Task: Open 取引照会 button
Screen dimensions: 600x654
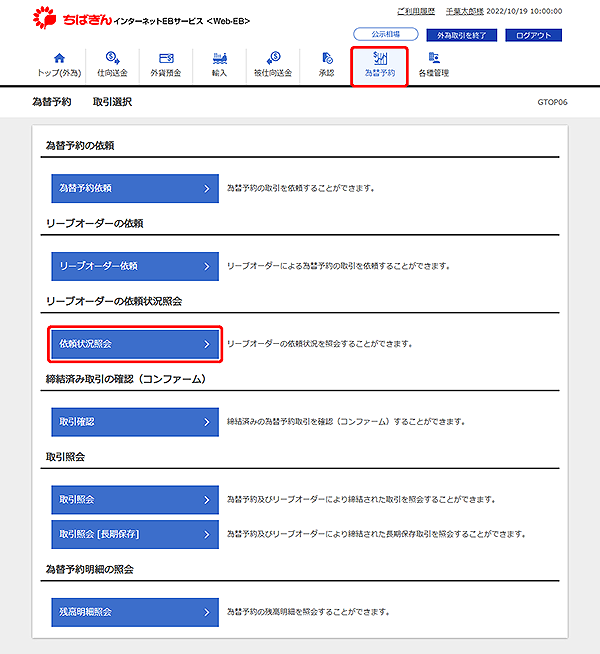Action: tap(135, 500)
